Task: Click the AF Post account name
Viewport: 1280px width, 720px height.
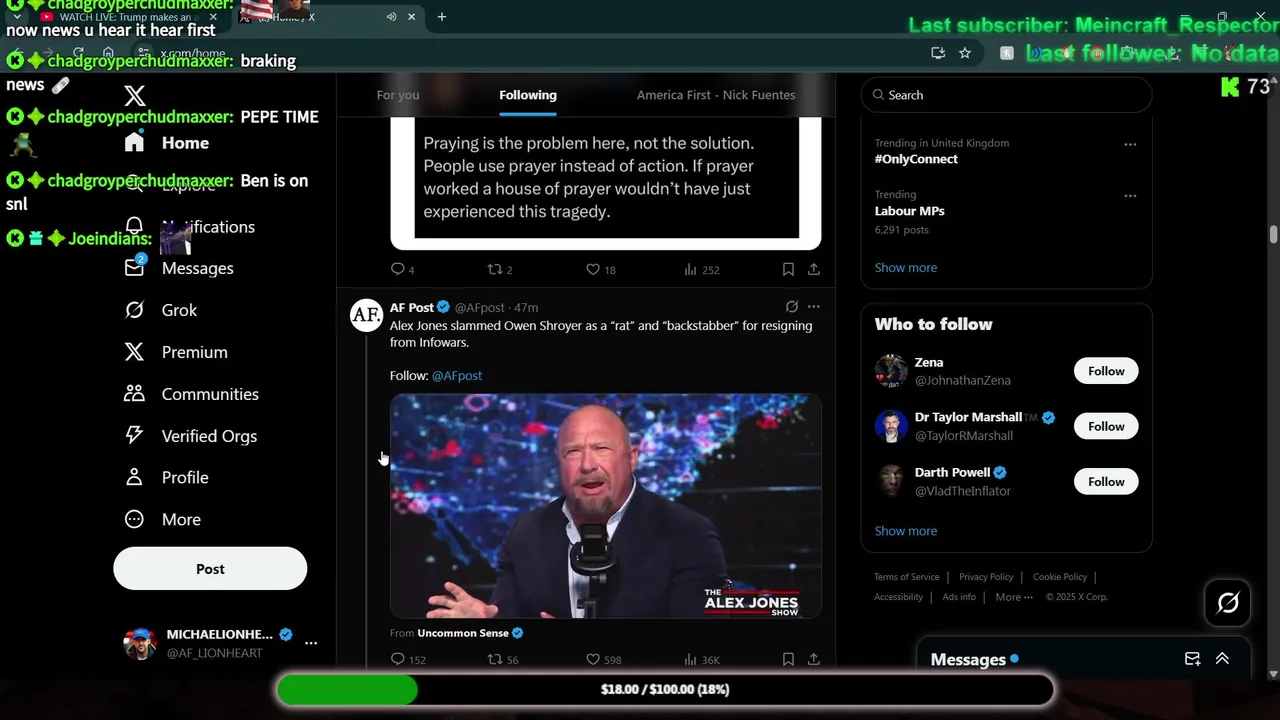Action: 412,308
